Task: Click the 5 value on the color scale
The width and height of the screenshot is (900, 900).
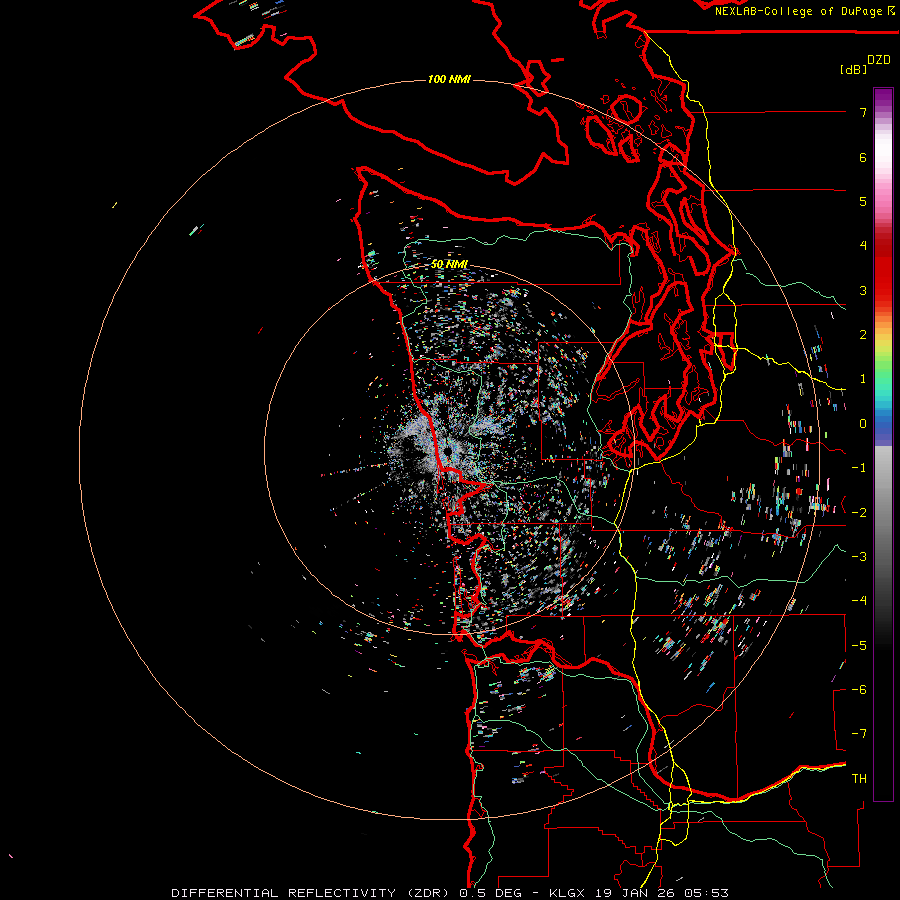Action: pos(863,201)
